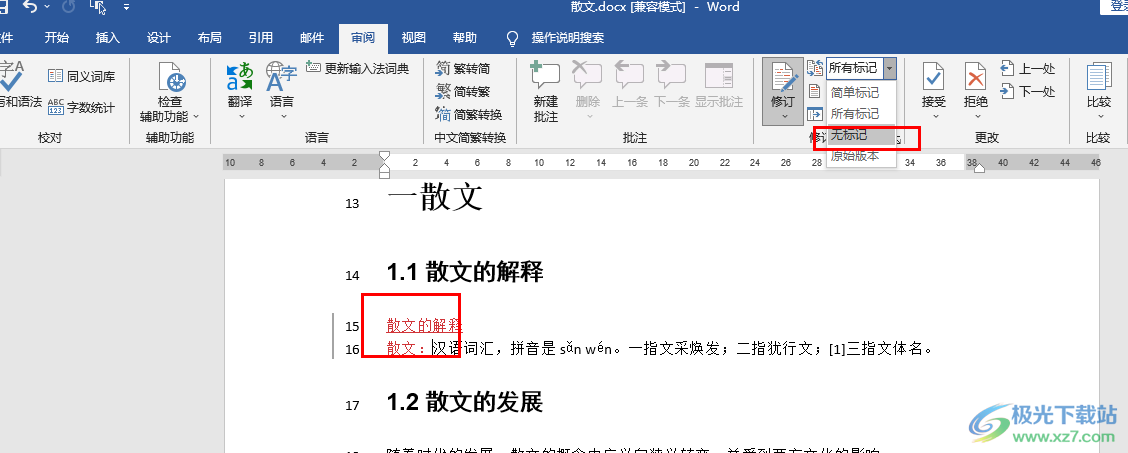This screenshot has height=453, width=1128.
Task: Switch to the 开始 ribbon tab
Action: tap(57, 38)
